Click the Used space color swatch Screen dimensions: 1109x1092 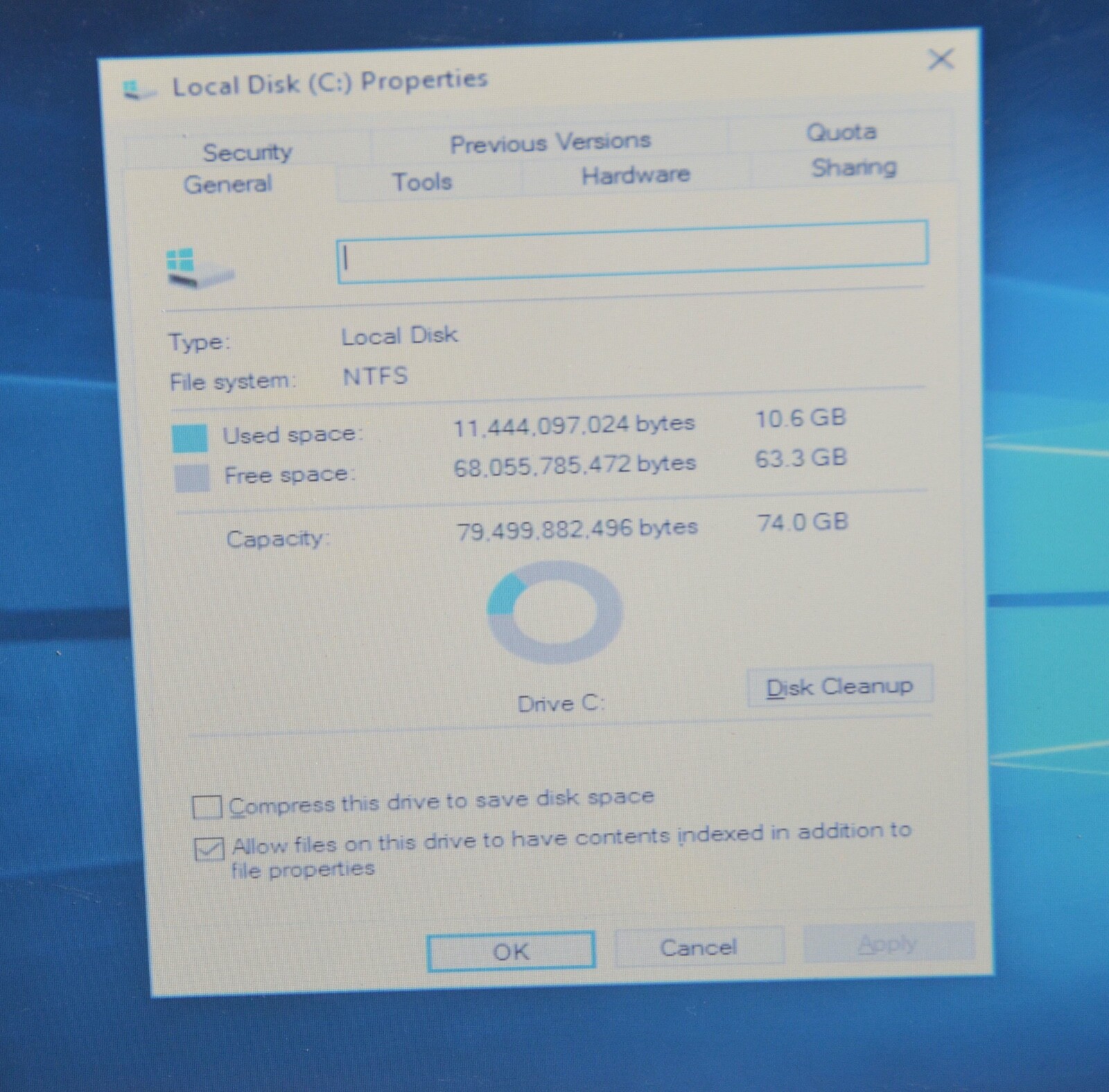tap(190, 439)
